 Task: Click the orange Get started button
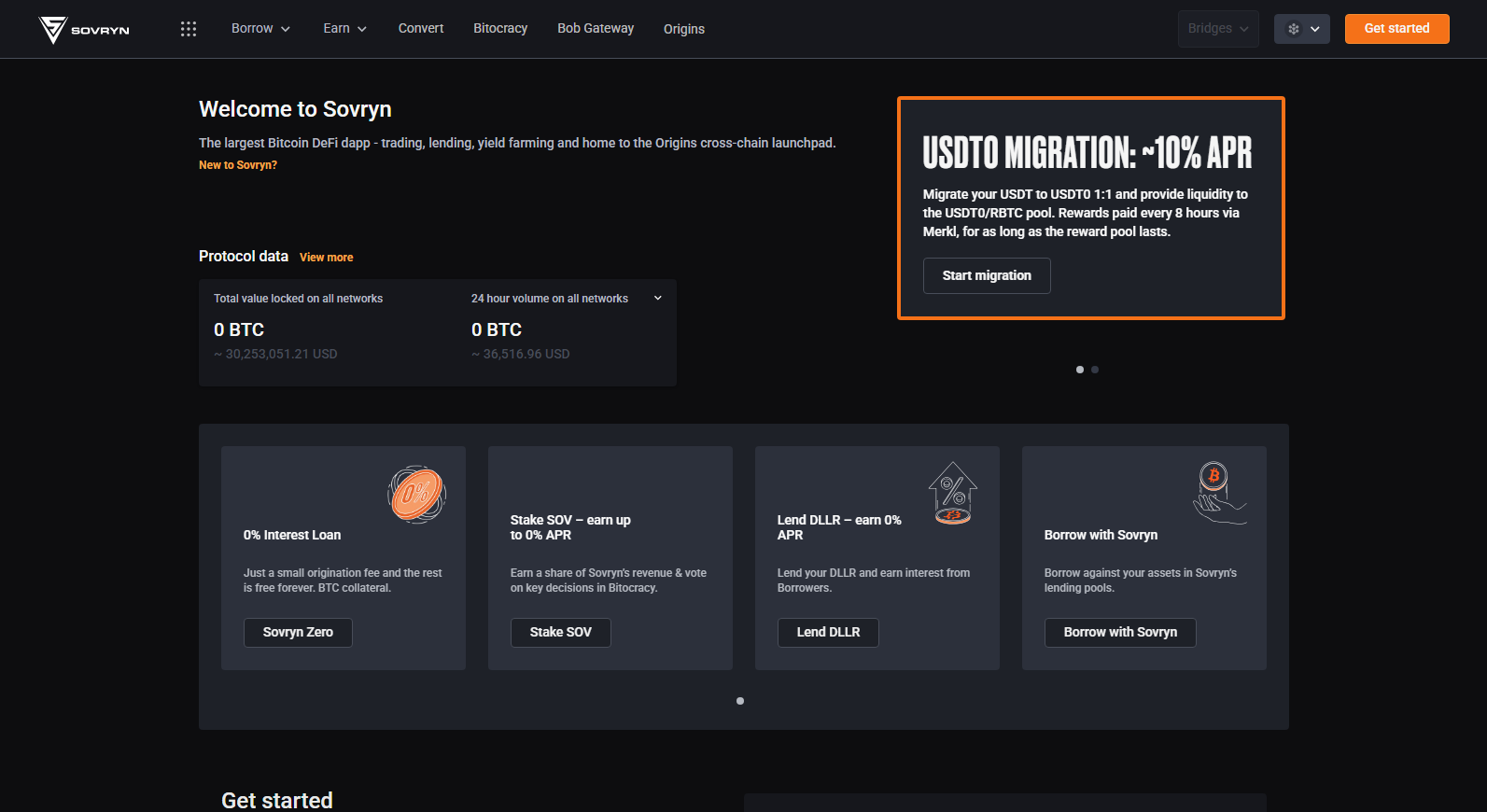pos(1397,29)
